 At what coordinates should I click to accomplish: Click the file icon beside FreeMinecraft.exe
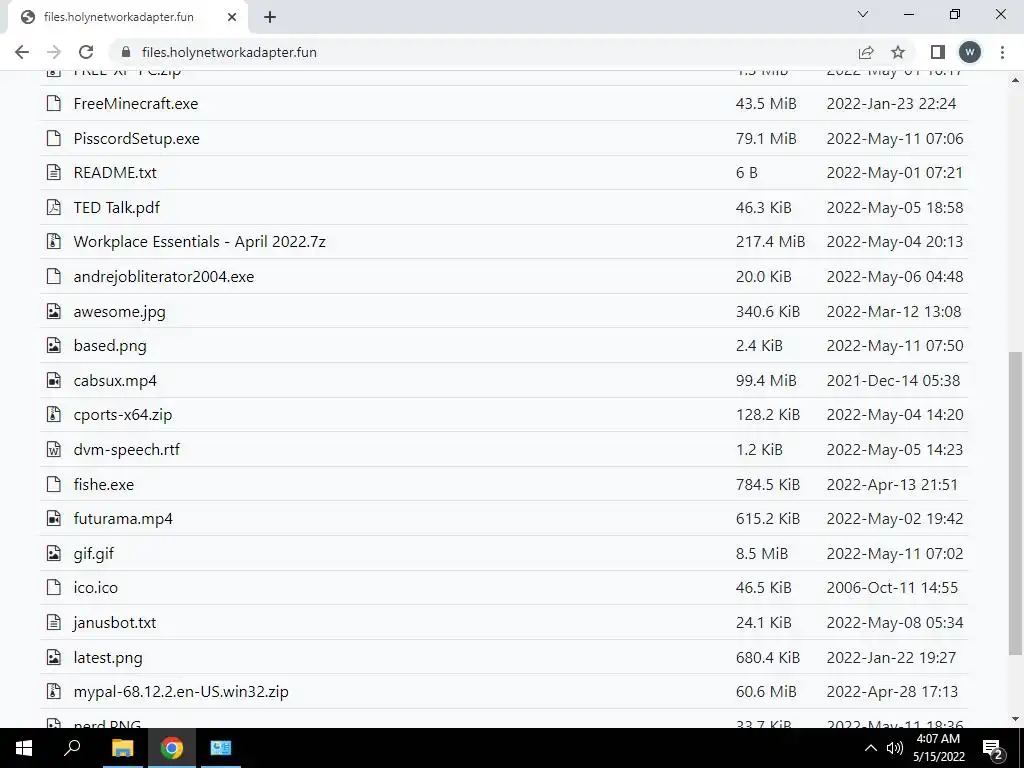54,103
